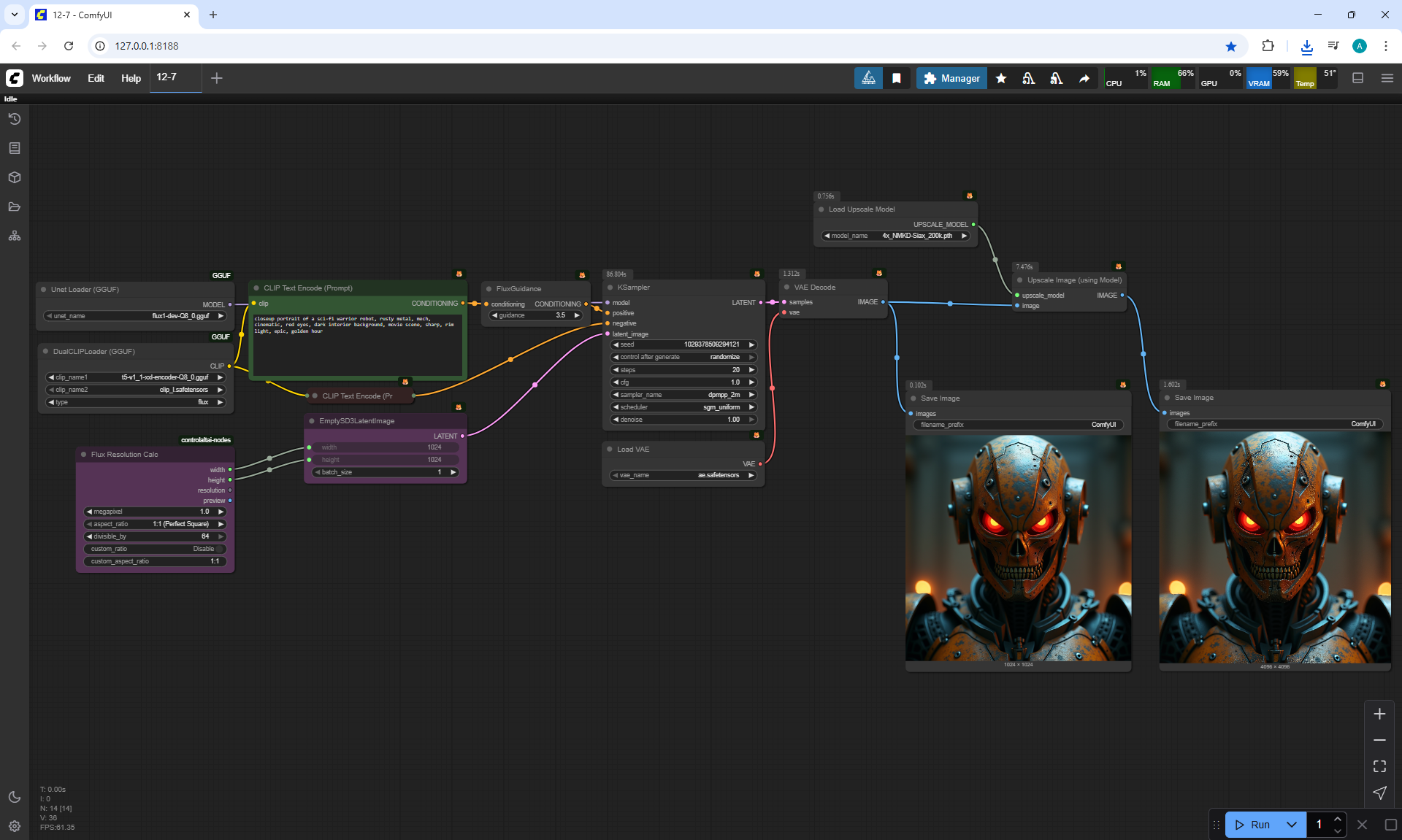Viewport: 1402px width, 840px height.
Task: Open the scheduler sgm_uniform selector
Action: click(683, 407)
